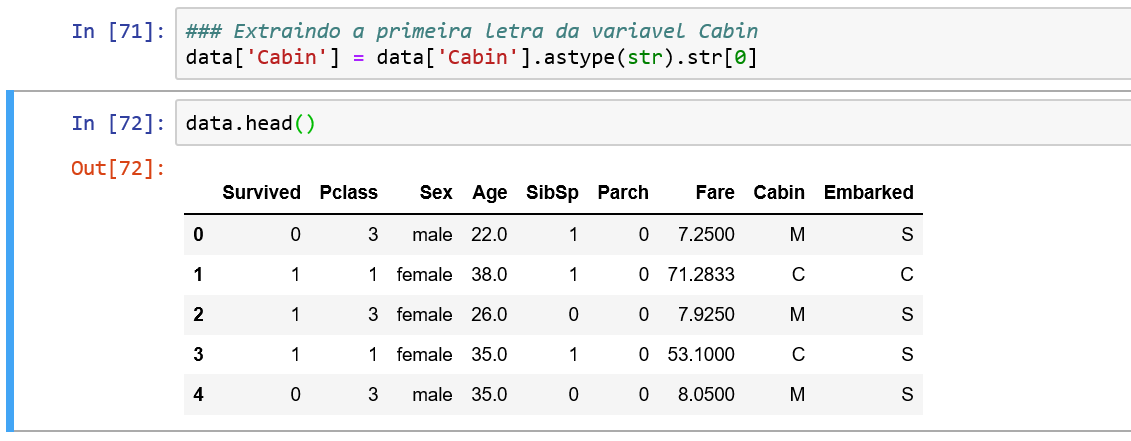Click the Age column header
1131x441 pixels.
[x=490, y=193]
